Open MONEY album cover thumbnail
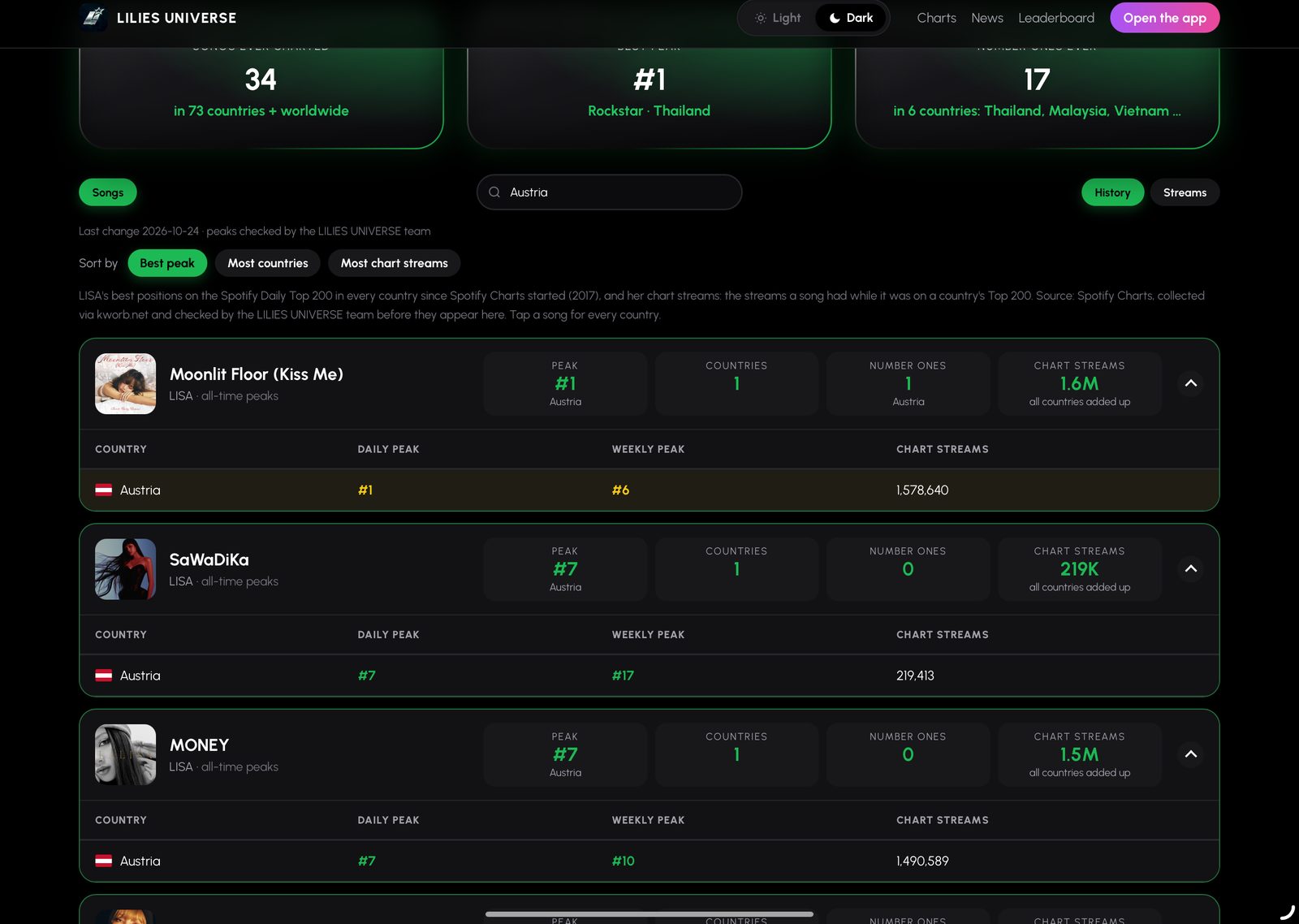1299x924 pixels. coord(125,754)
